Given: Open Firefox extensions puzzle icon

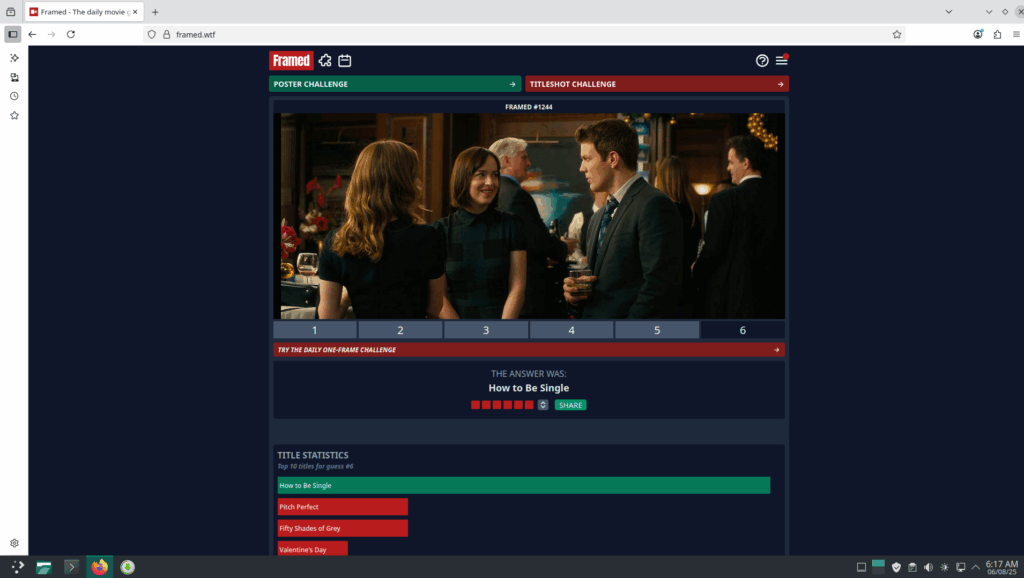Looking at the screenshot, I should pyautogui.click(x=997, y=34).
